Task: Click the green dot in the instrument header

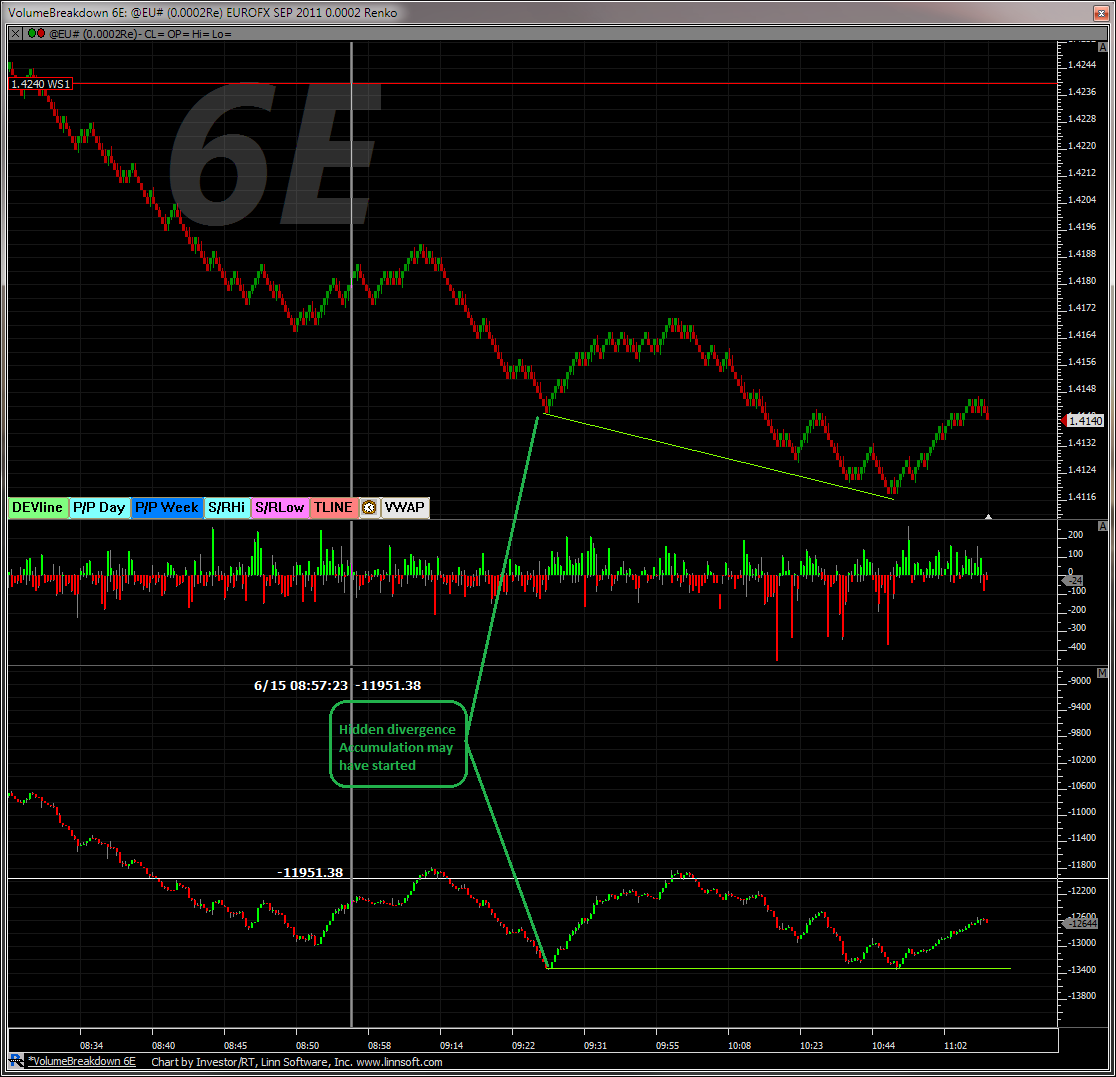Action: (x=32, y=33)
